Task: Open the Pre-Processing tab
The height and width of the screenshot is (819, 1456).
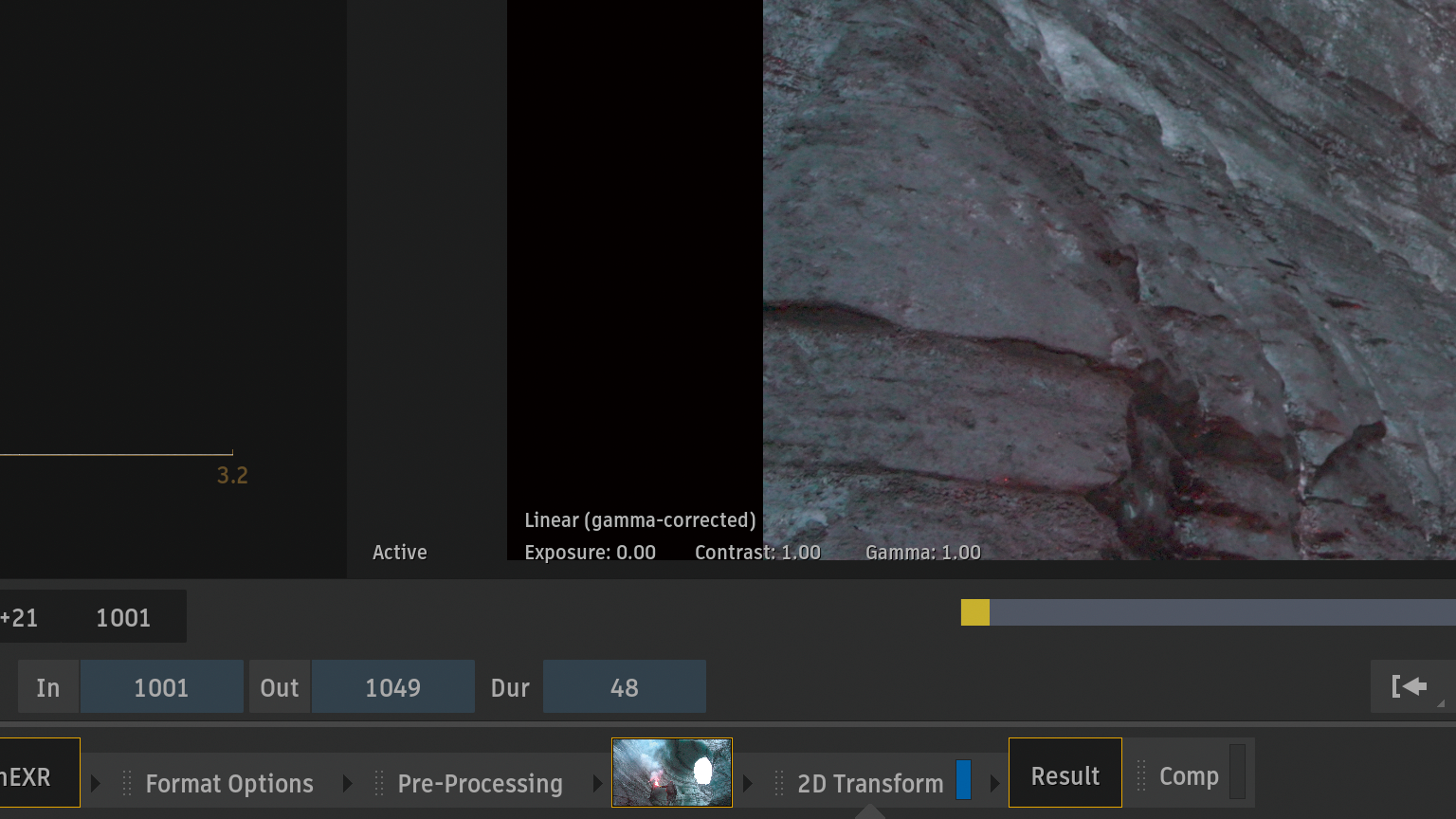Action: coord(480,784)
